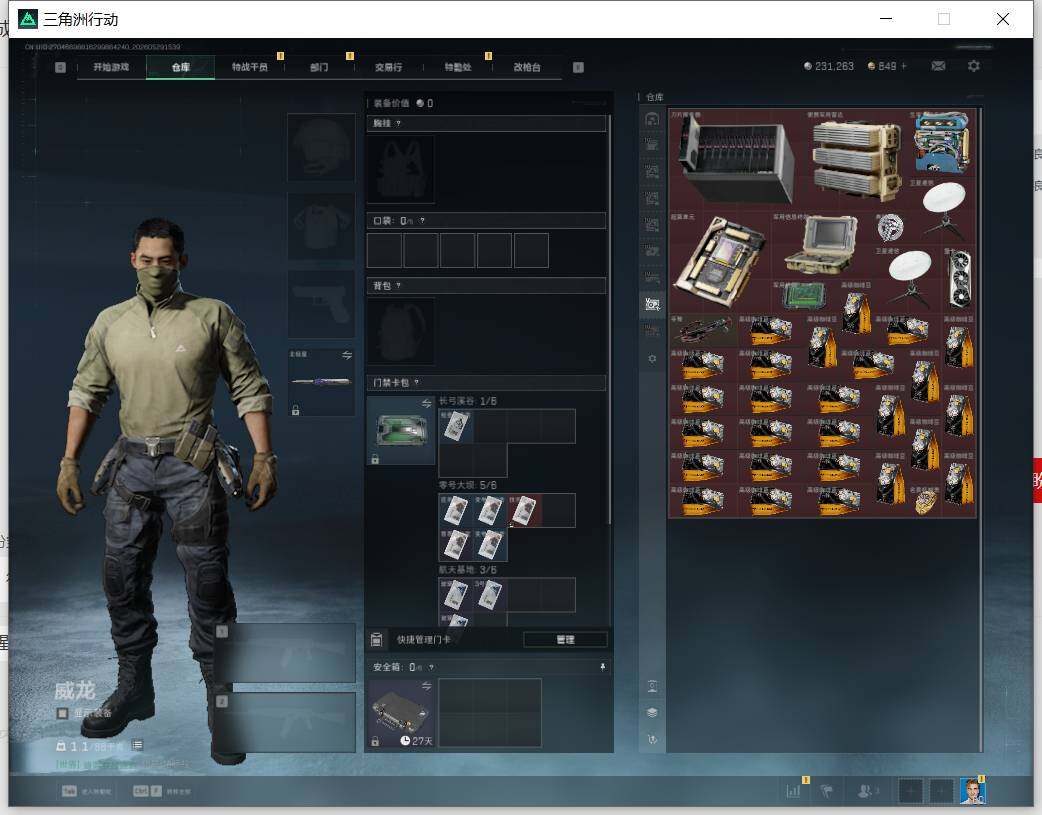Click the sort warehouse icon below grid
The height and width of the screenshot is (815, 1042).
point(652,686)
